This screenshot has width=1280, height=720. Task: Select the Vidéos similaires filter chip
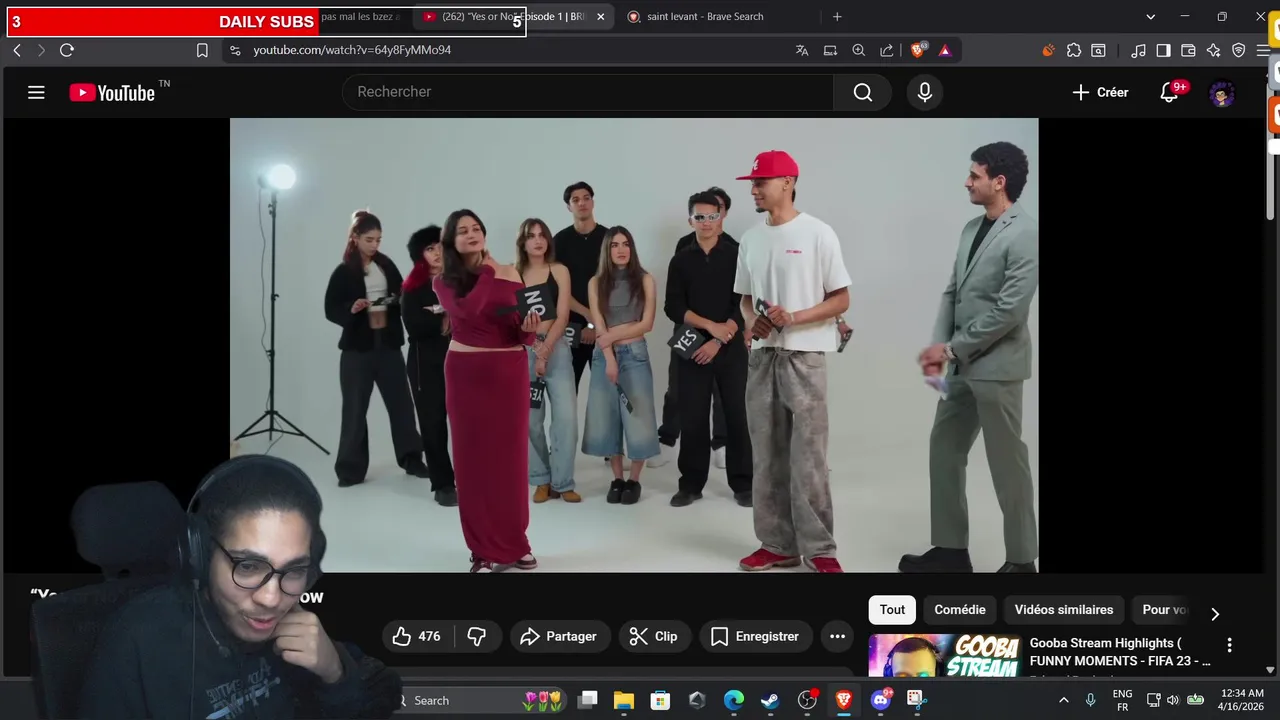pos(1064,610)
